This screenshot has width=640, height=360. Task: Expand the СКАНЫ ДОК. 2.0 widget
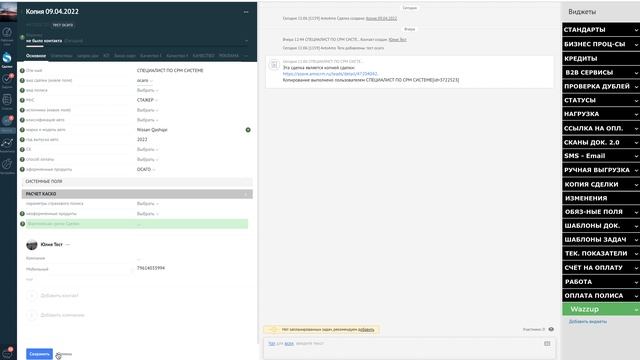pyautogui.click(x=601, y=142)
